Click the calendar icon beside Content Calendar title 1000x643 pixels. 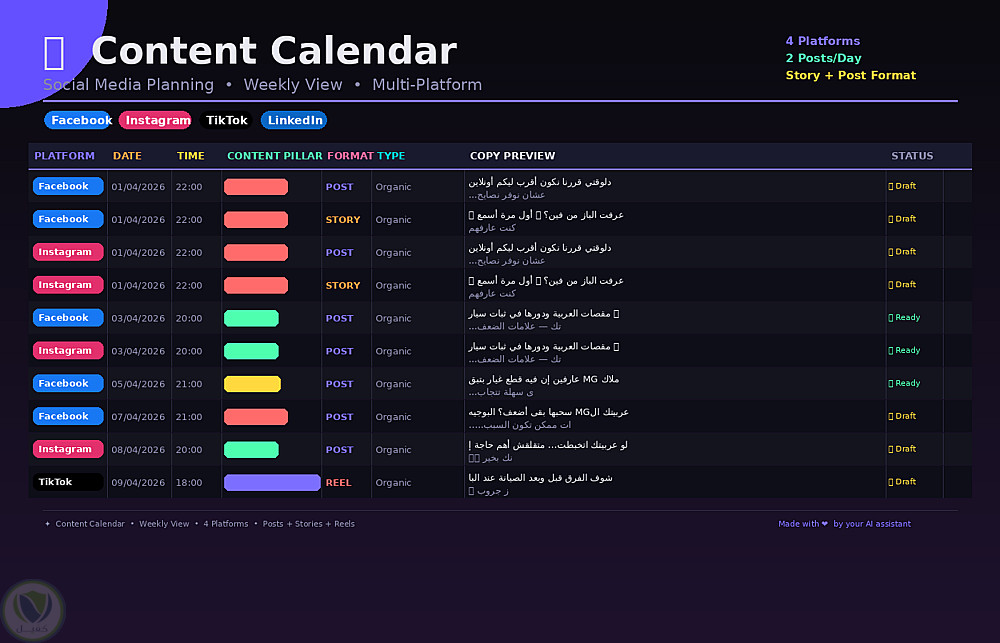pyautogui.click(x=54, y=53)
